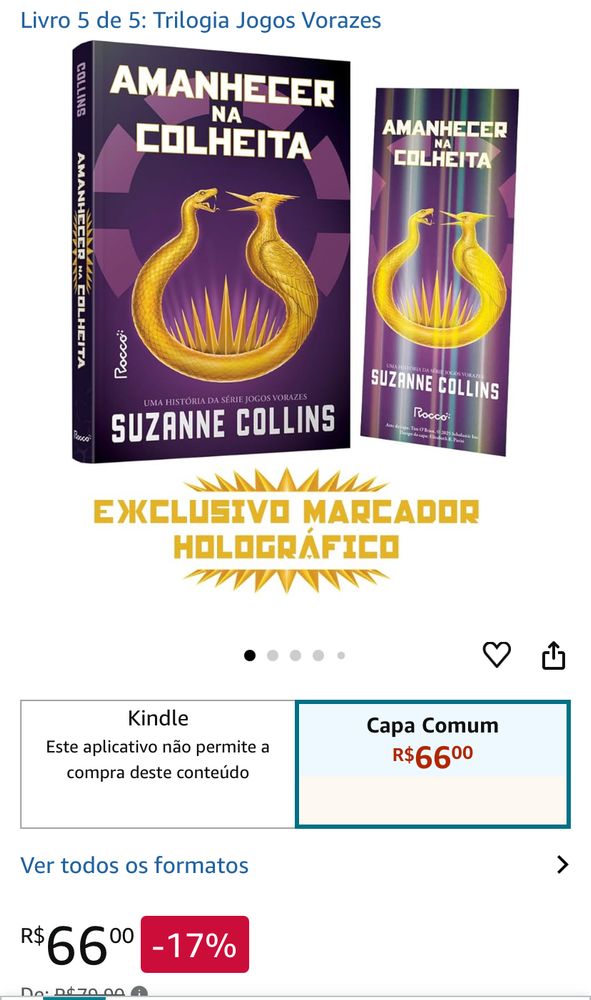Tap the info icon beside original price

click(x=139, y=994)
